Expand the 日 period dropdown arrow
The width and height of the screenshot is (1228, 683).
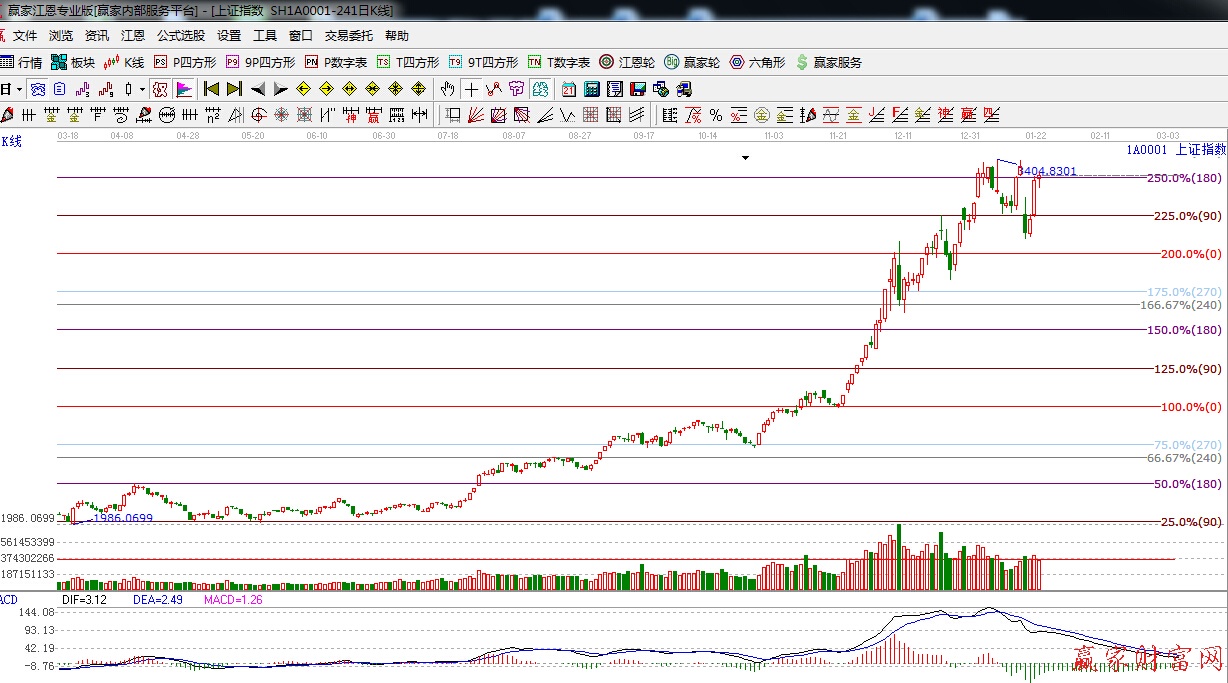pos(19,89)
